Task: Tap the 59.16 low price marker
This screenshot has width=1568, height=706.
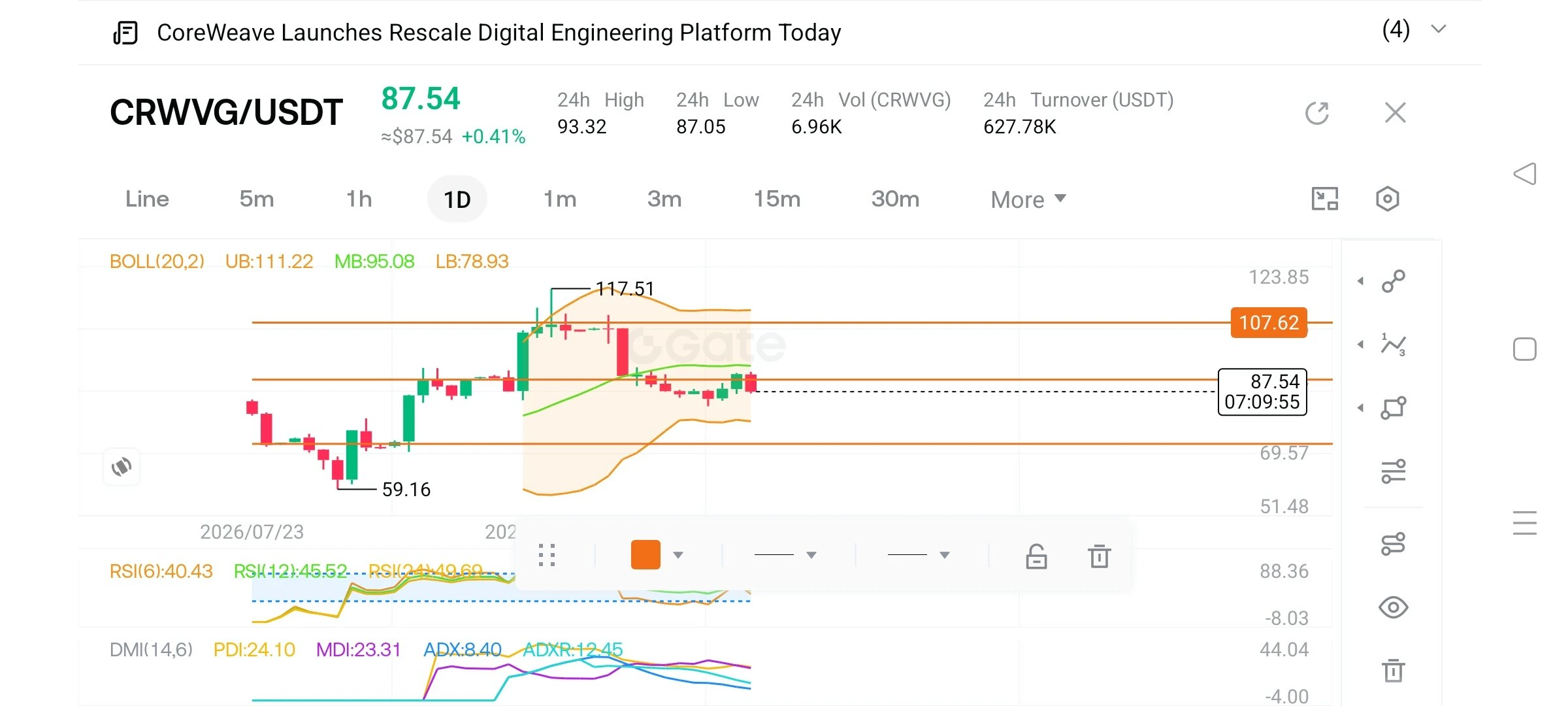Action: pyautogui.click(x=406, y=490)
